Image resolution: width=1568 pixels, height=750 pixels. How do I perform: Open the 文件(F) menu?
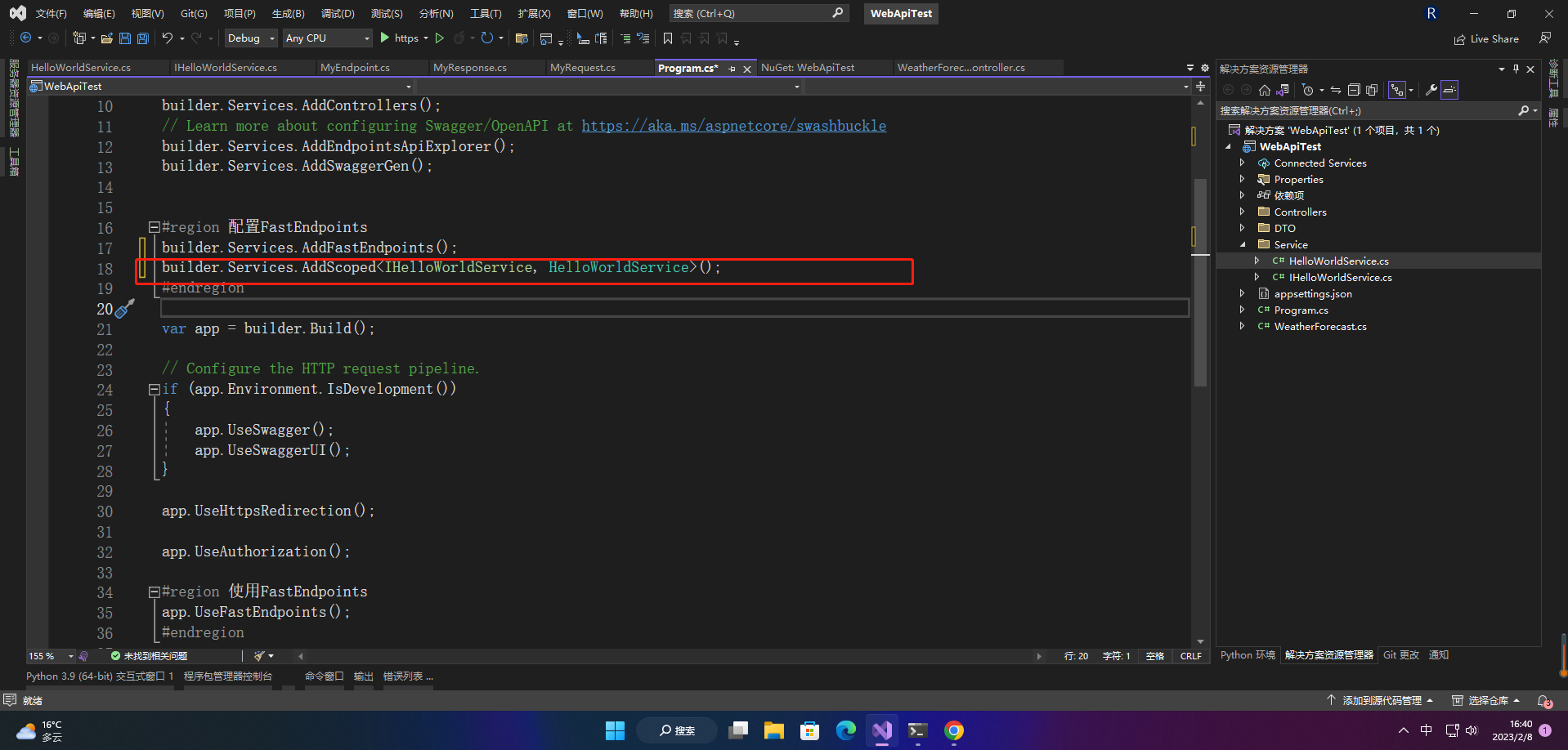(x=52, y=14)
